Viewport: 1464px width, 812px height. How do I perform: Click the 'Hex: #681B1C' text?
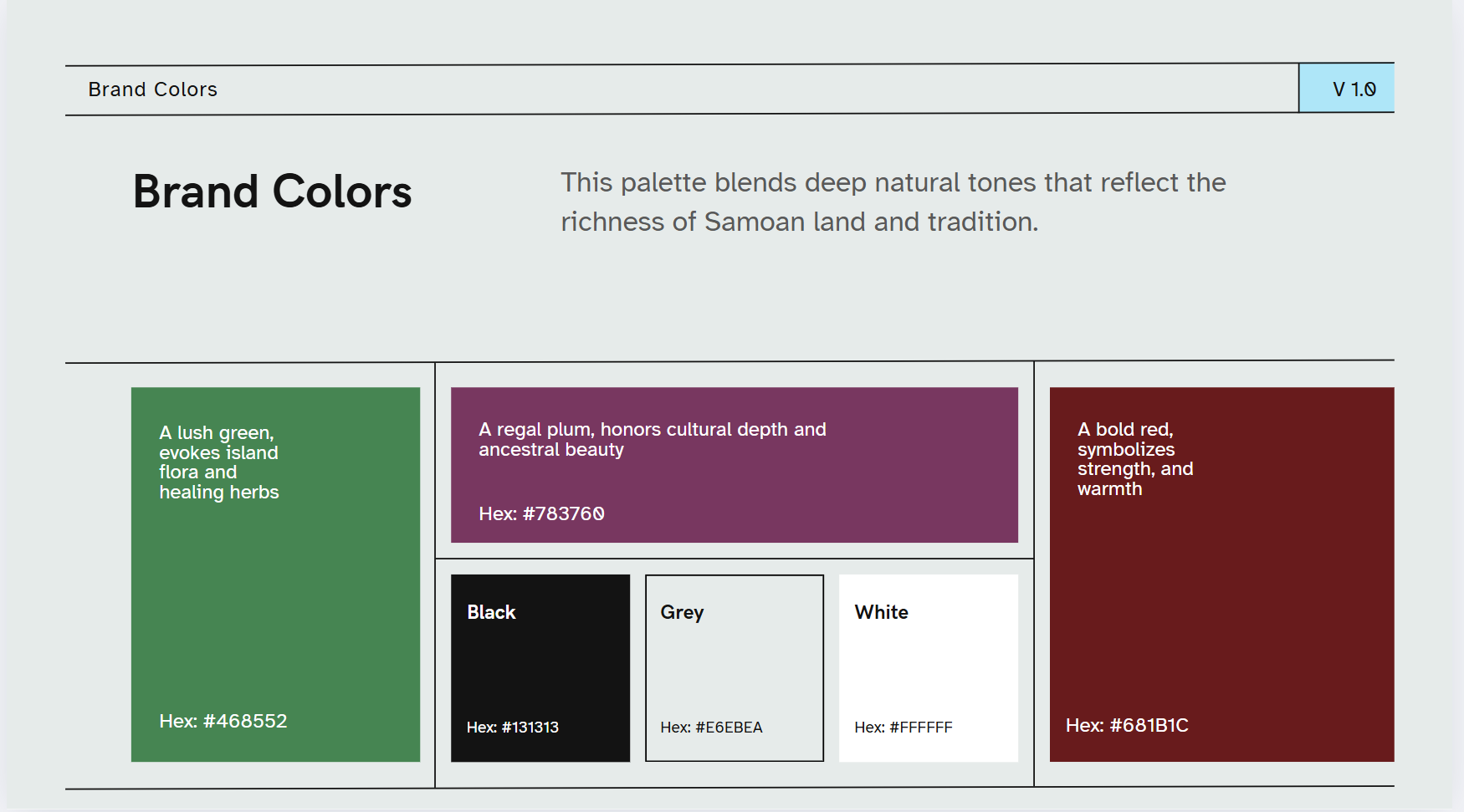(x=1127, y=725)
